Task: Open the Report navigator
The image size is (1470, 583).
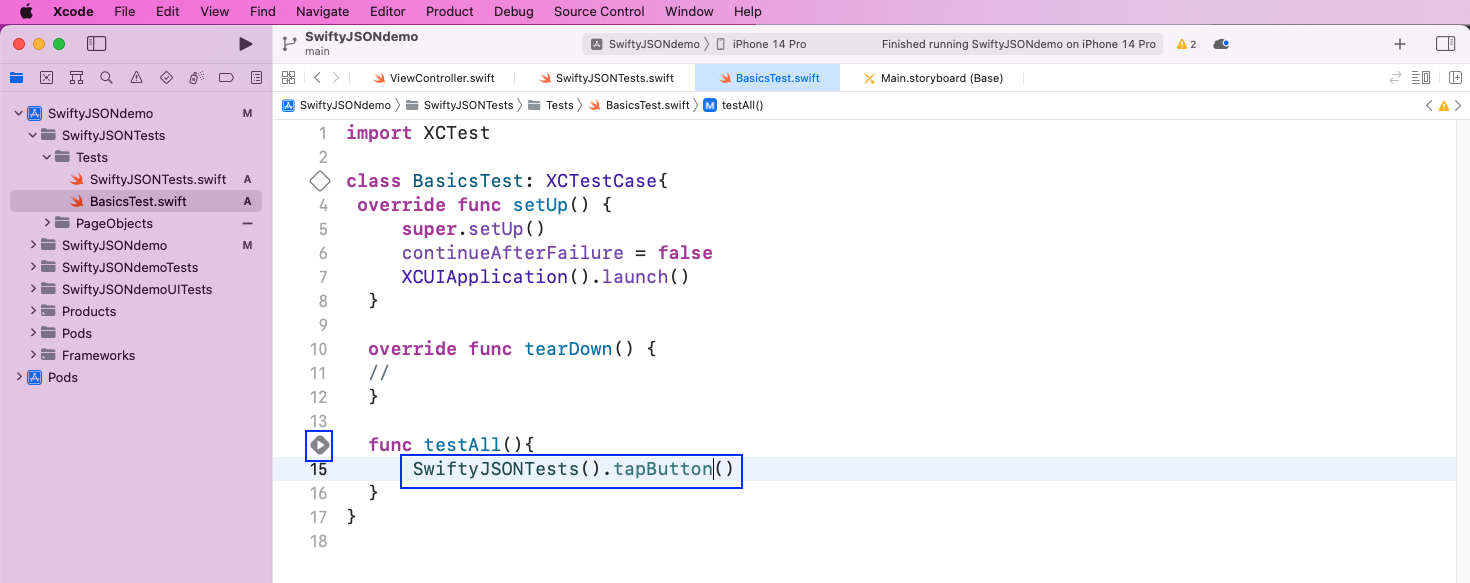Action: 256,77
